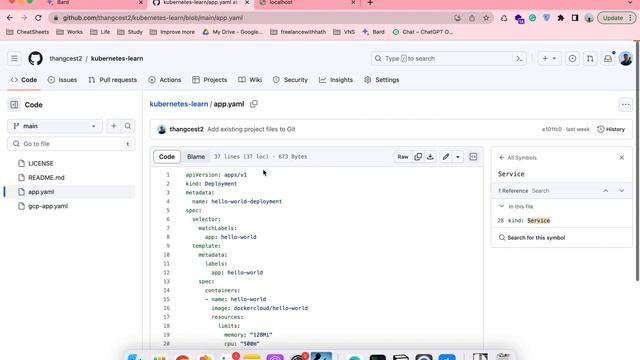
Task: Copy raw file contents
Action: coord(418,157)
